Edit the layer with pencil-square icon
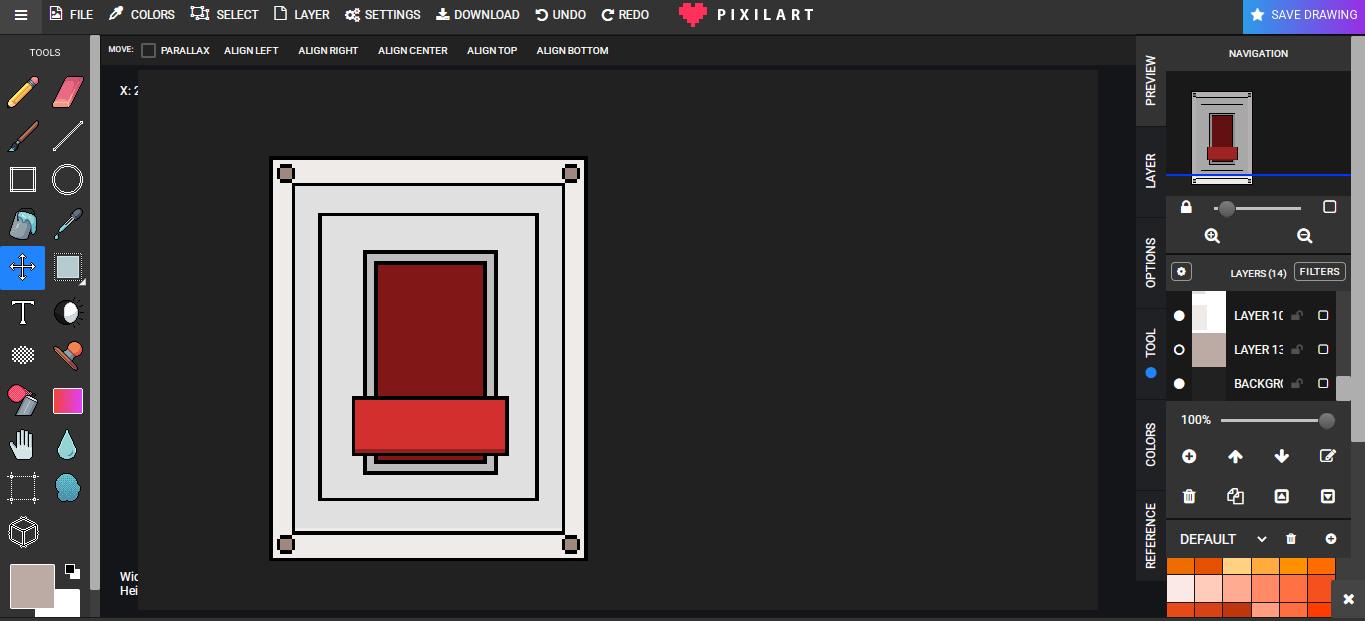The image size is (1365, 621). pyautogui.click(x=1328, y=456)
